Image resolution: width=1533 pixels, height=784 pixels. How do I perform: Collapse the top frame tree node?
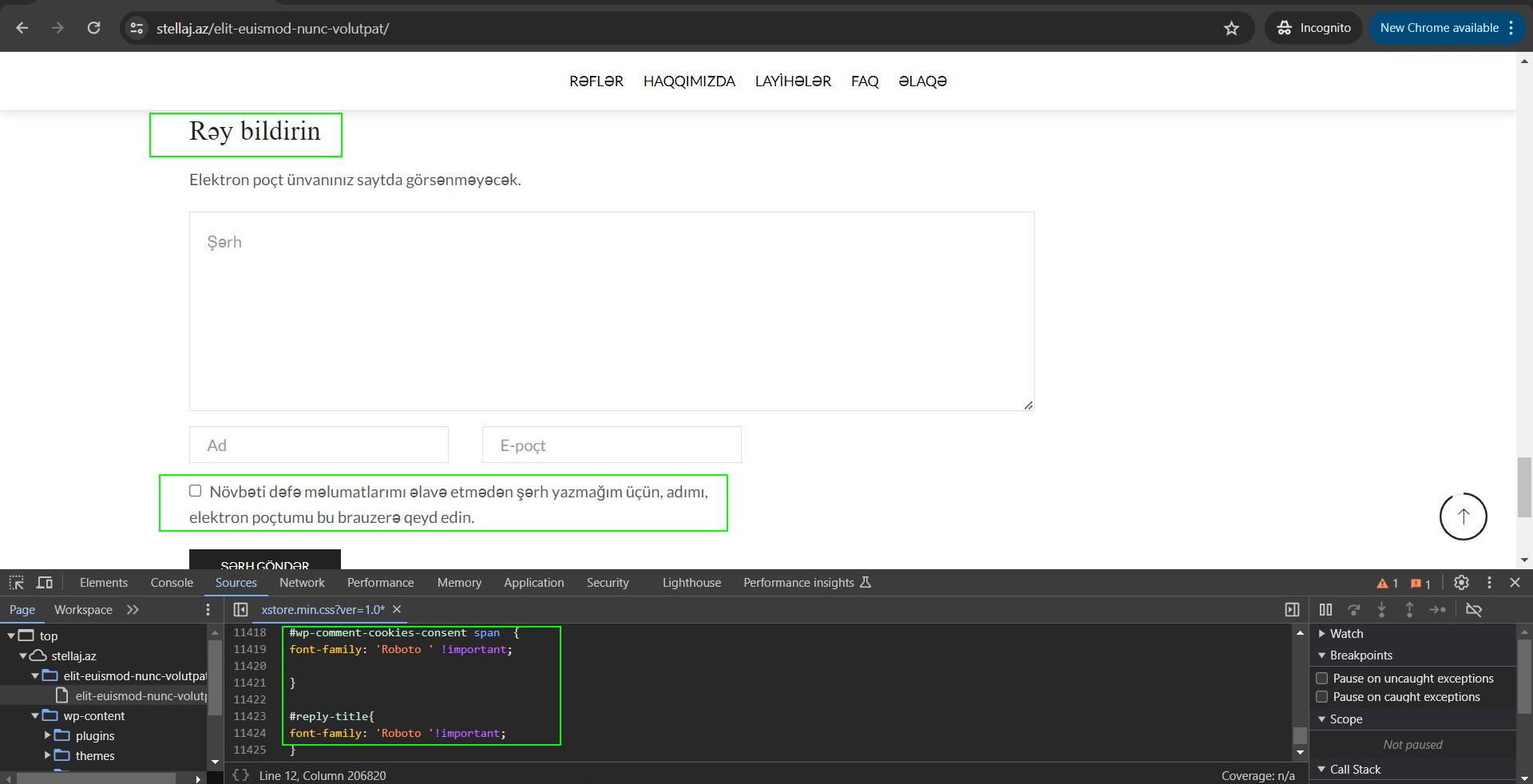coord(11,636)
